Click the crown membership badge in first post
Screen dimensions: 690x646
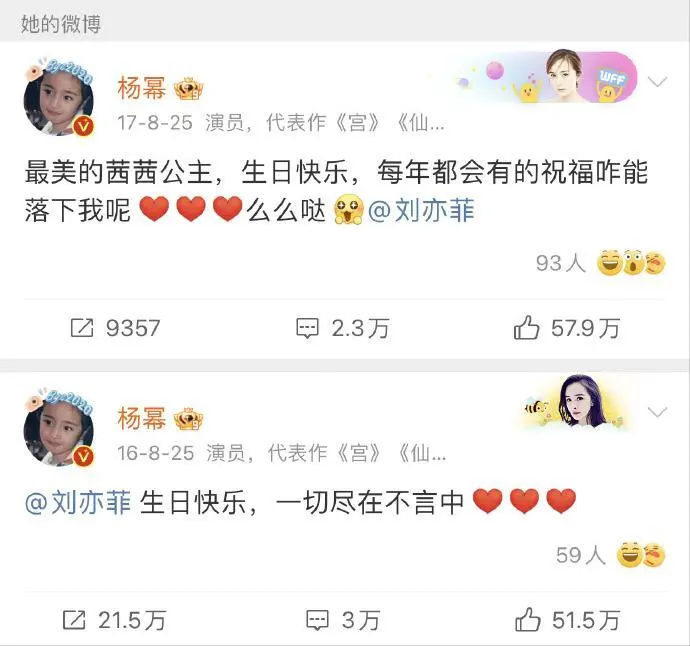coord(188,88)
